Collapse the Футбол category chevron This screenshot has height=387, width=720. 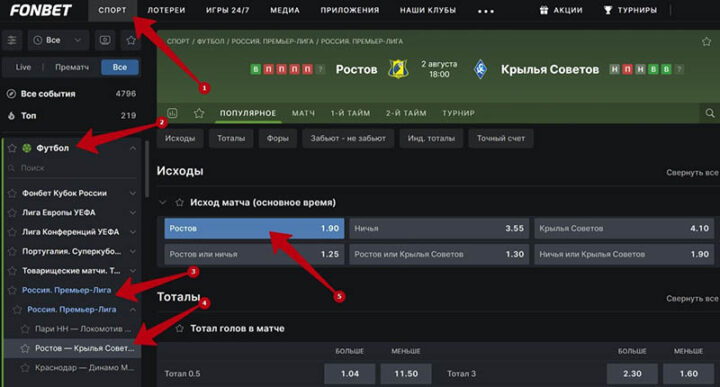[133, 148]
